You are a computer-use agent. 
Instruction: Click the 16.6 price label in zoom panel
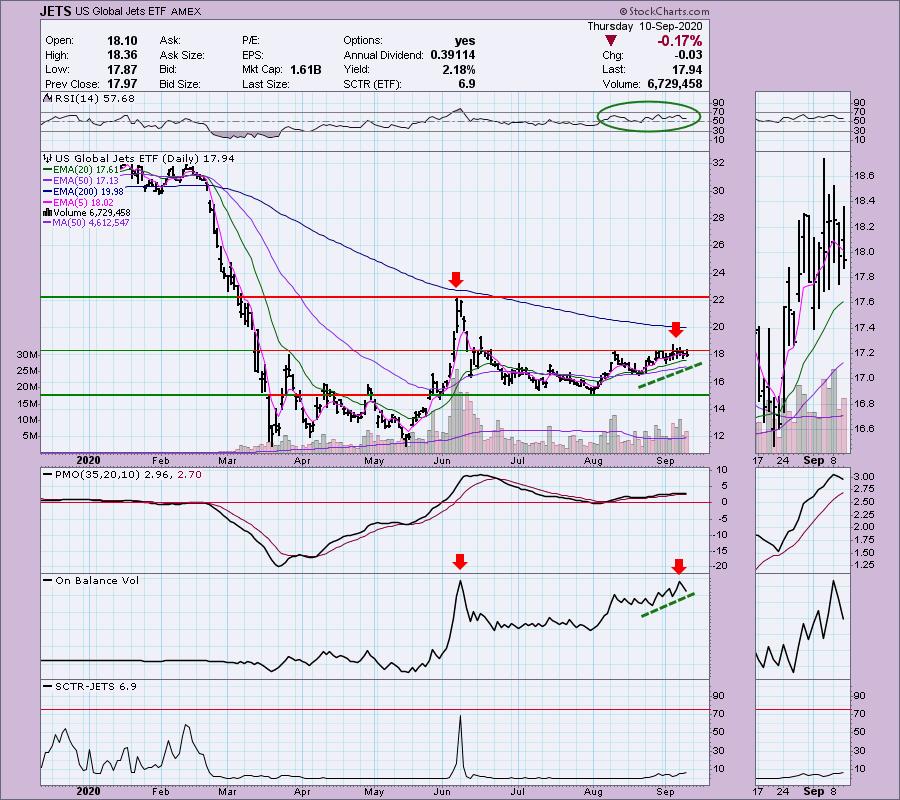coord(864,429)
